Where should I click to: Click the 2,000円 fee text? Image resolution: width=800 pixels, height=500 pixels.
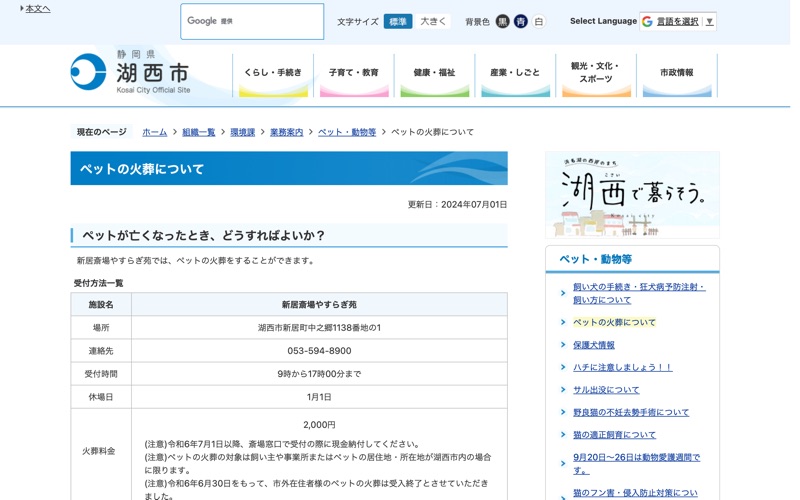(319, 424)
